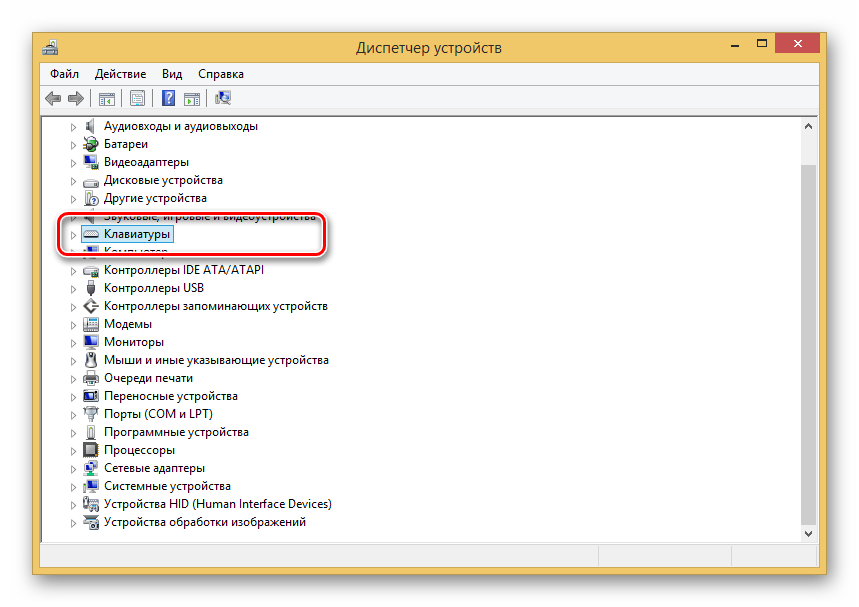Click the Forward arrow toolbar icon
The height and width of the screenshot is (607, 859).
pos(75,98)
